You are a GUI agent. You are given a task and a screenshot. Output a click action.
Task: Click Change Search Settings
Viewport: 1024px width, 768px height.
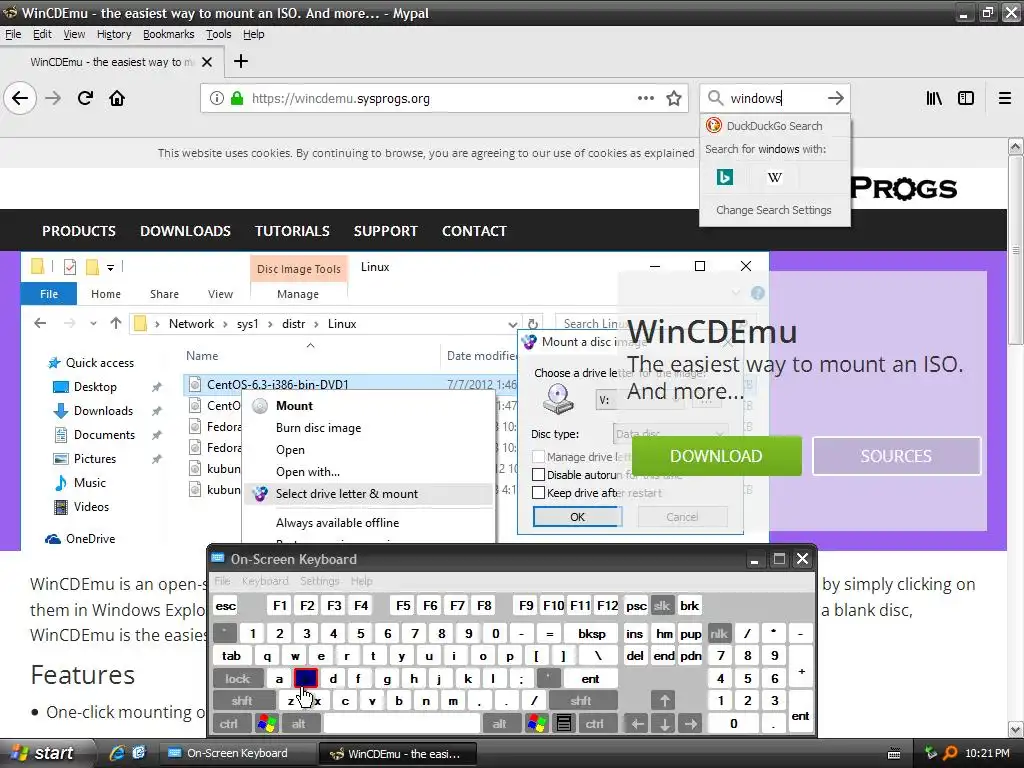[774, 210]
